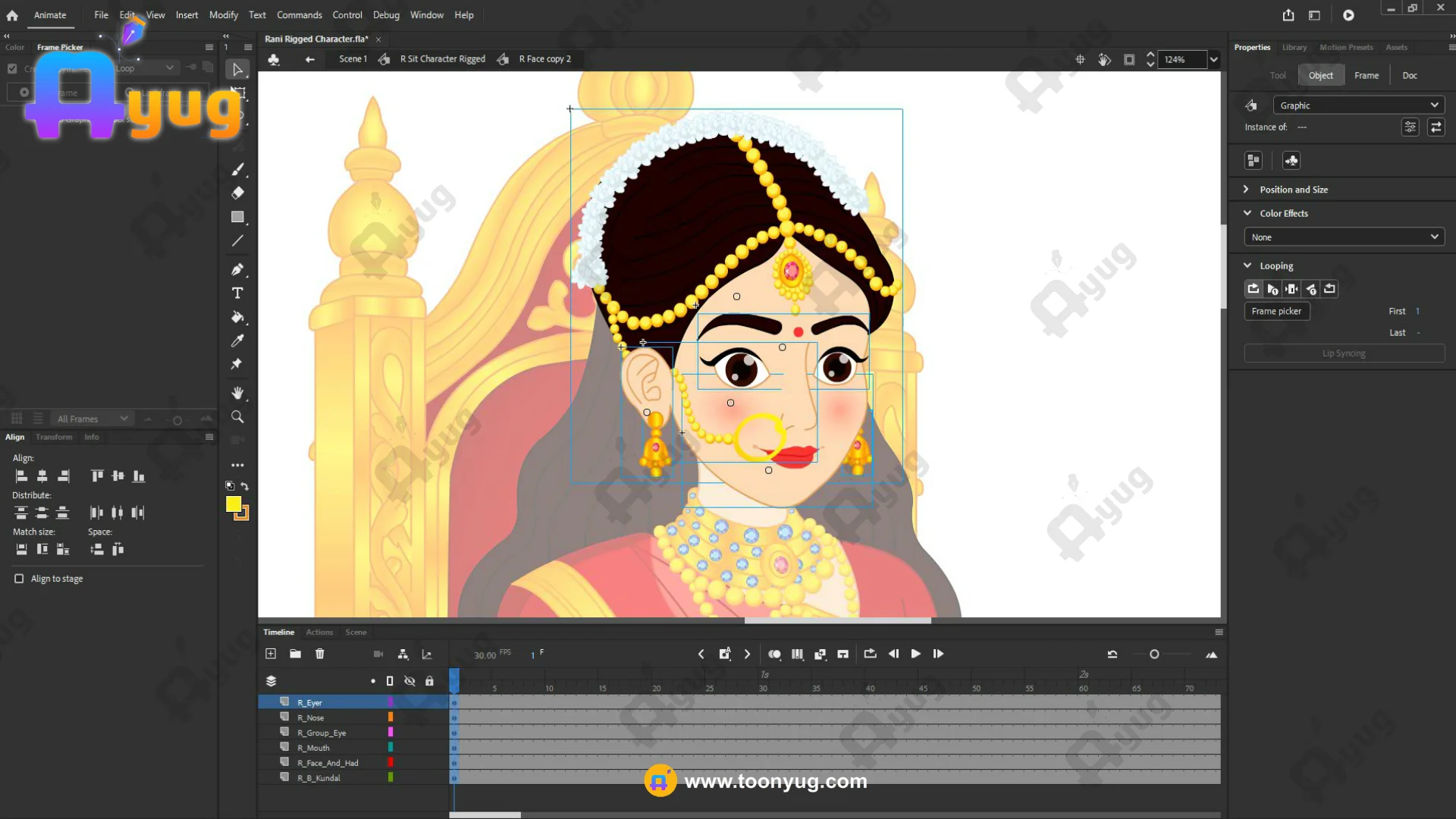The image size is (1456, 819).
Task: Select the Paint Bucket tool
Action: [x=237, y=317]
